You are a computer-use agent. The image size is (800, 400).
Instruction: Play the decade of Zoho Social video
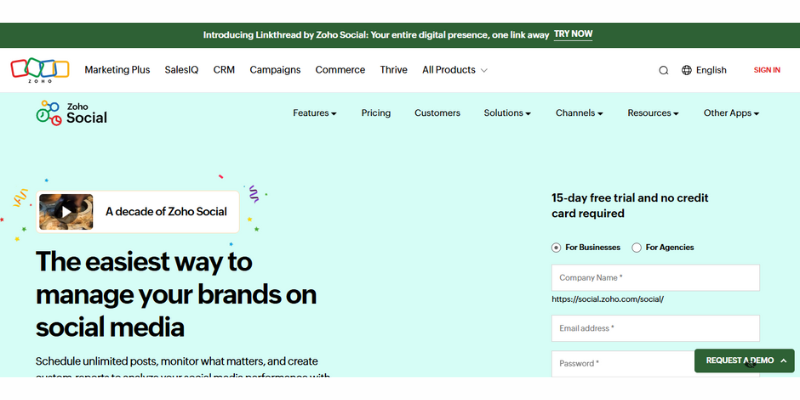tap(66, 212)
